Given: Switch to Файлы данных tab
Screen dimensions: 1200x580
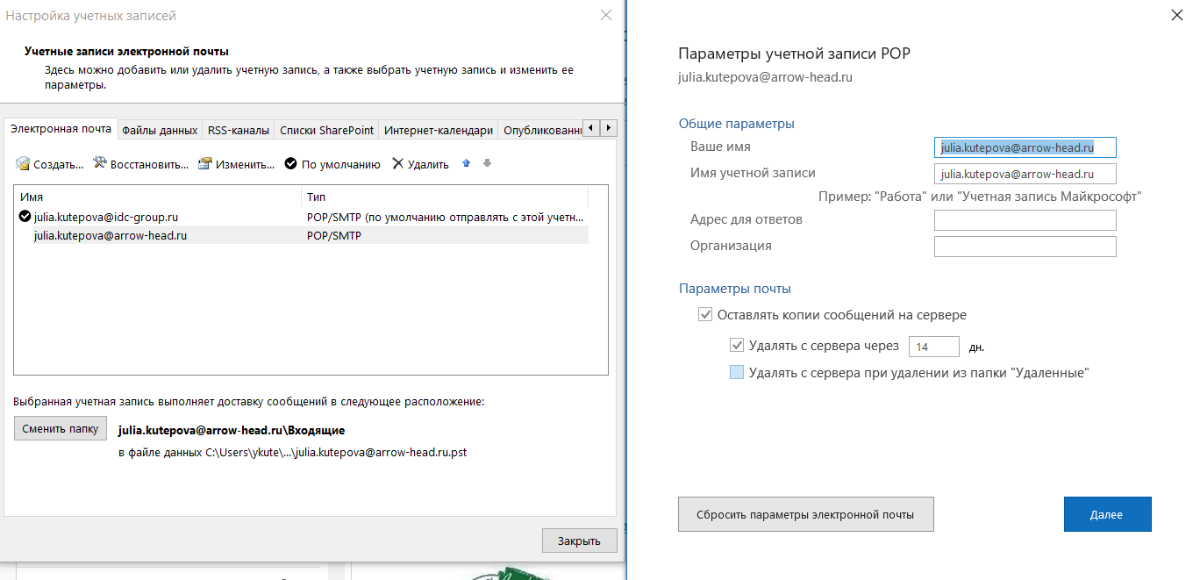Looking at the screenshot, I should tap(159, 130).
